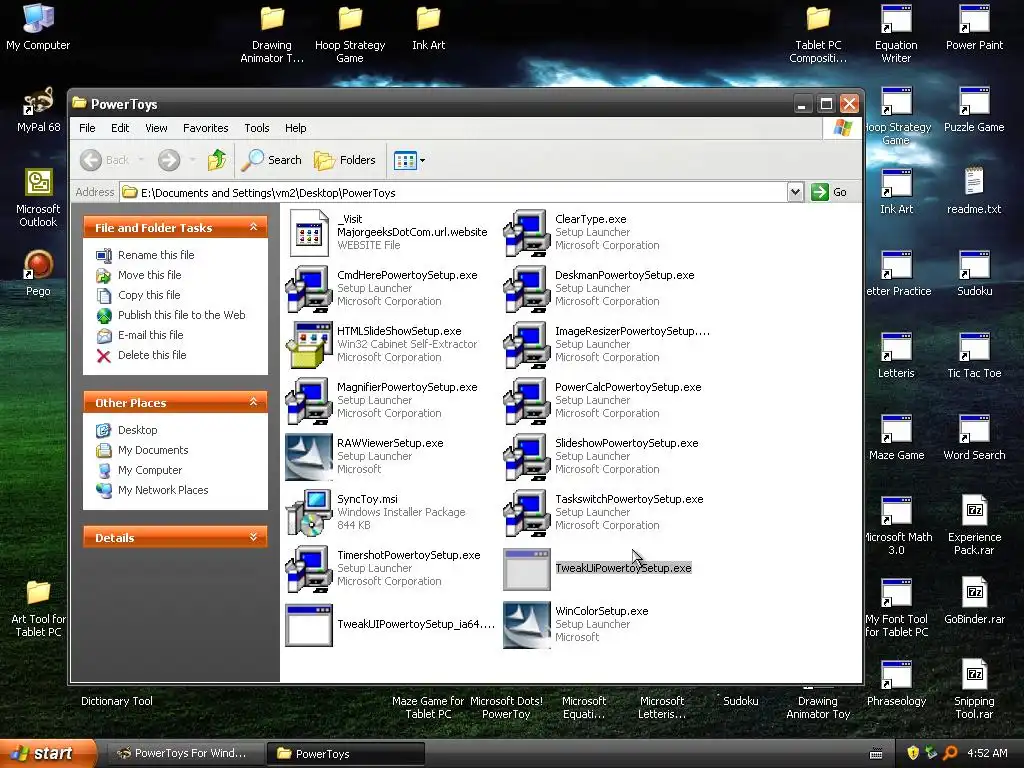1024x768 pixels.
Task: Expand the Details panel
Action: (x=253, y=537)
